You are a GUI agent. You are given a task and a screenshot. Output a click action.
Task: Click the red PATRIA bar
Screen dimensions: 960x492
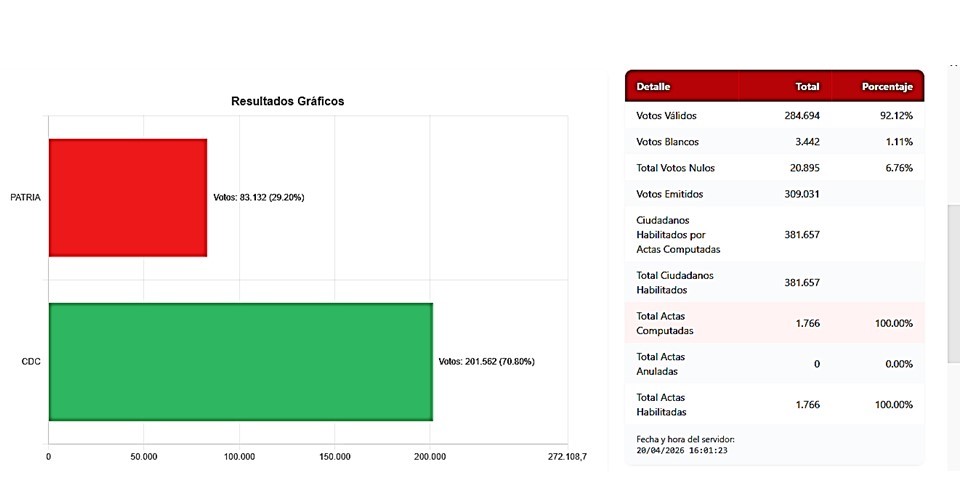pyautogui.click(x=127, y=197)
